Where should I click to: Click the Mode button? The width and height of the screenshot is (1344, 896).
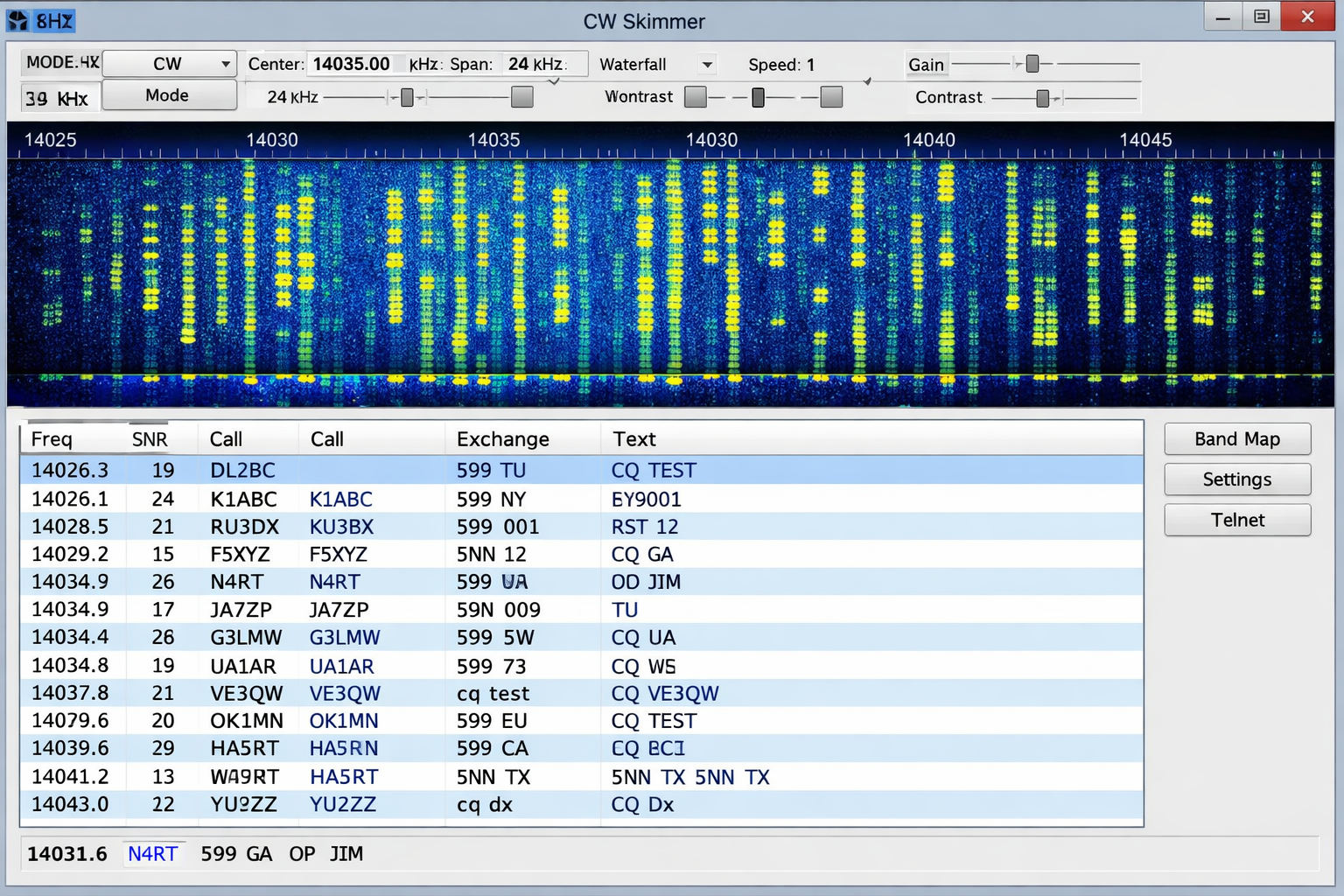[x=169, y=94]
